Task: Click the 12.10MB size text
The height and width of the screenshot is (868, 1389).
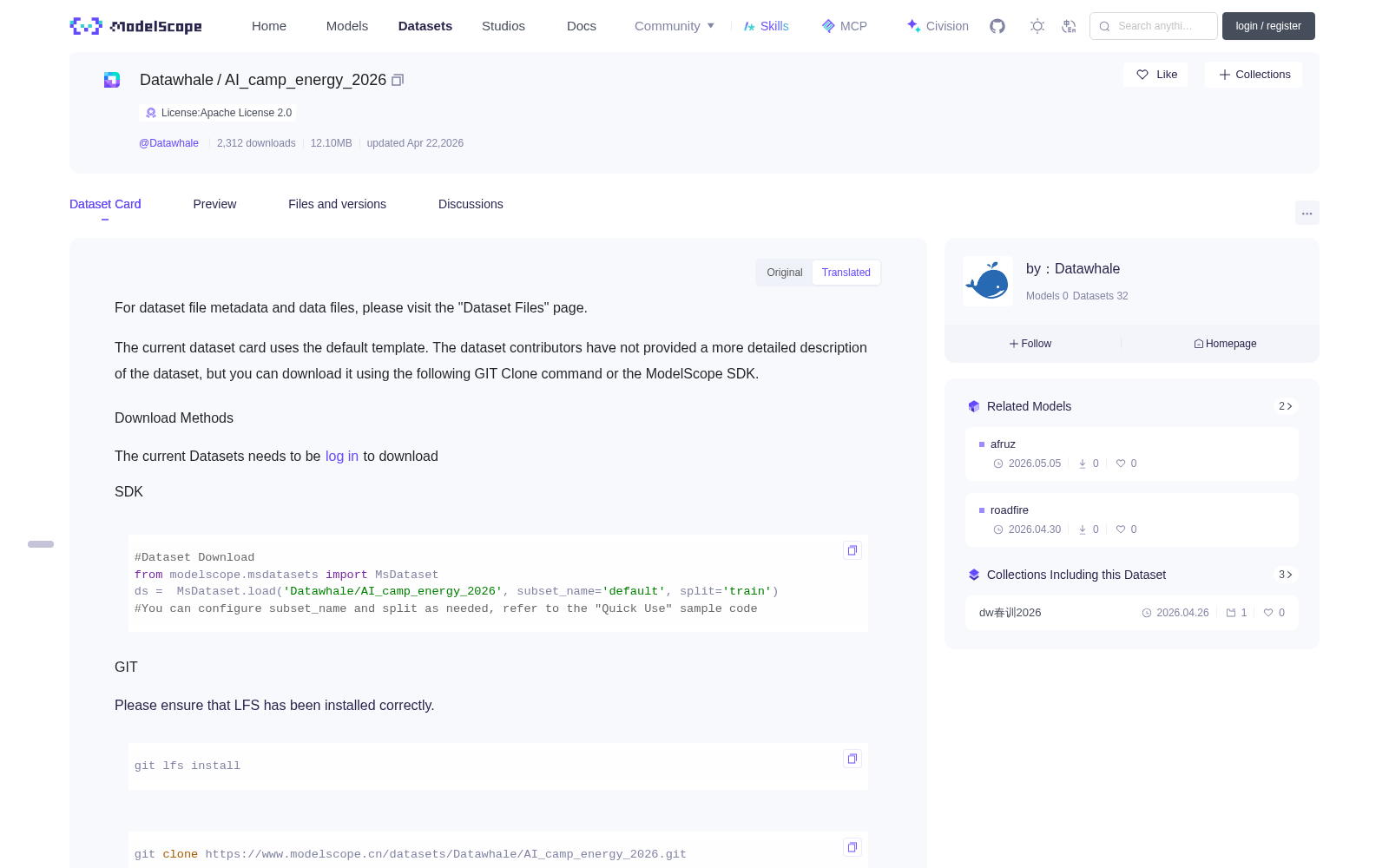Action: coord(332,143)
